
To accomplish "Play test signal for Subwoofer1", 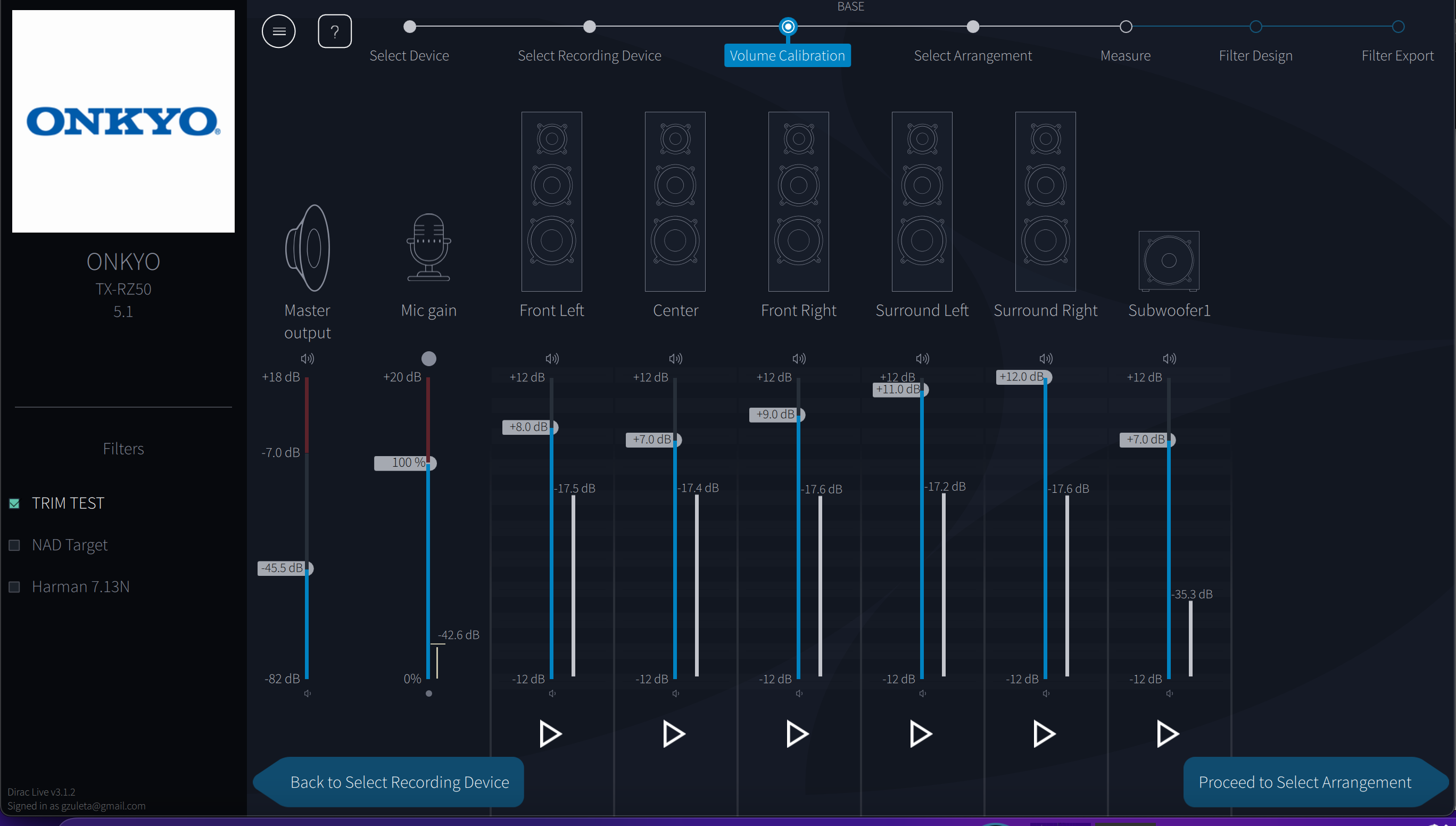I will 1167,733.
